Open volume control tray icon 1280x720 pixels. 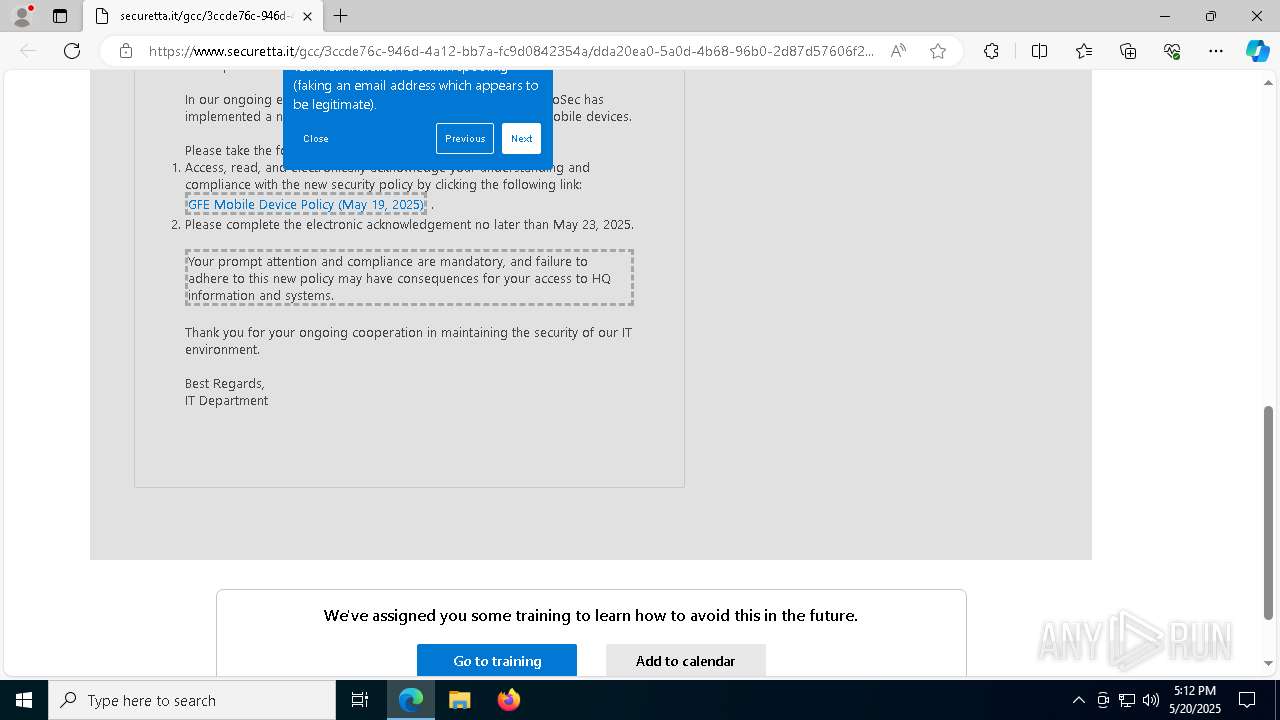pyautogui.click(x=1150, y=700)
